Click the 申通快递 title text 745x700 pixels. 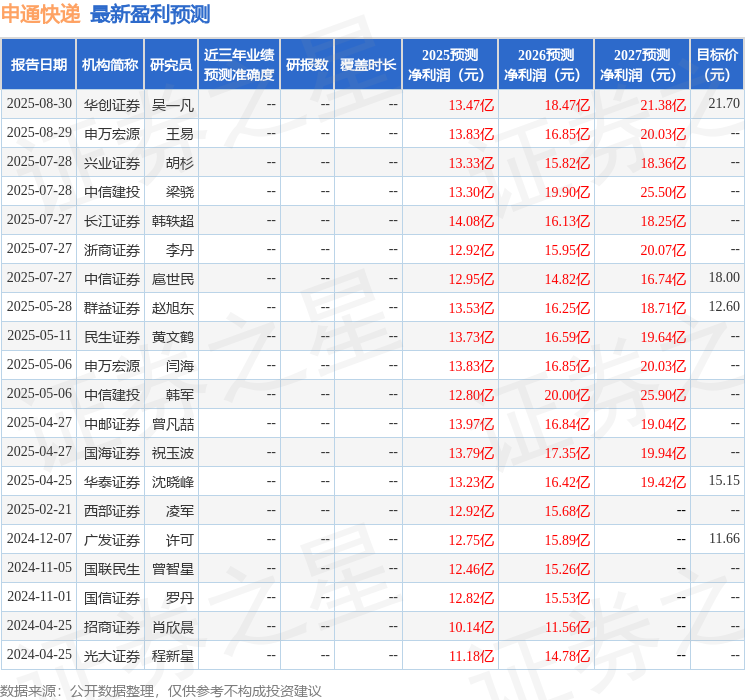(x=41, y=14)
